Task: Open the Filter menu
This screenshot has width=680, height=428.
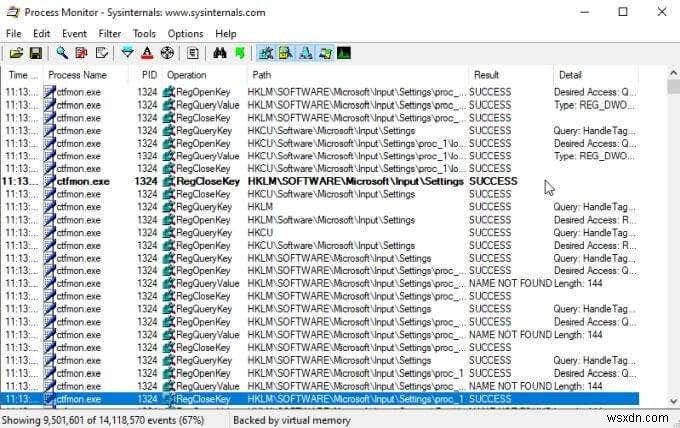Action: (x=110, y=33)
